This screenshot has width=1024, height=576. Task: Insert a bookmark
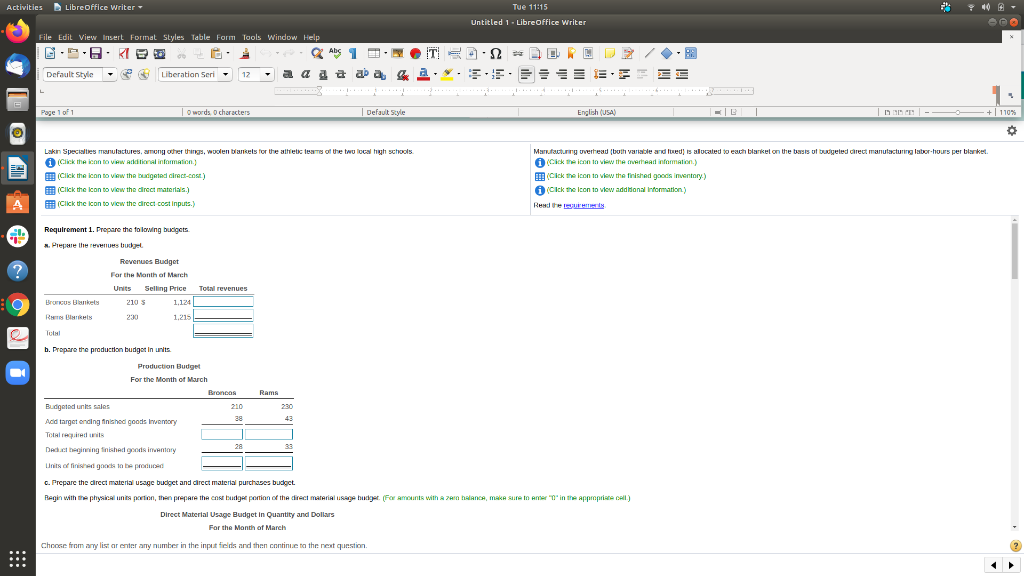click(571, 54)
